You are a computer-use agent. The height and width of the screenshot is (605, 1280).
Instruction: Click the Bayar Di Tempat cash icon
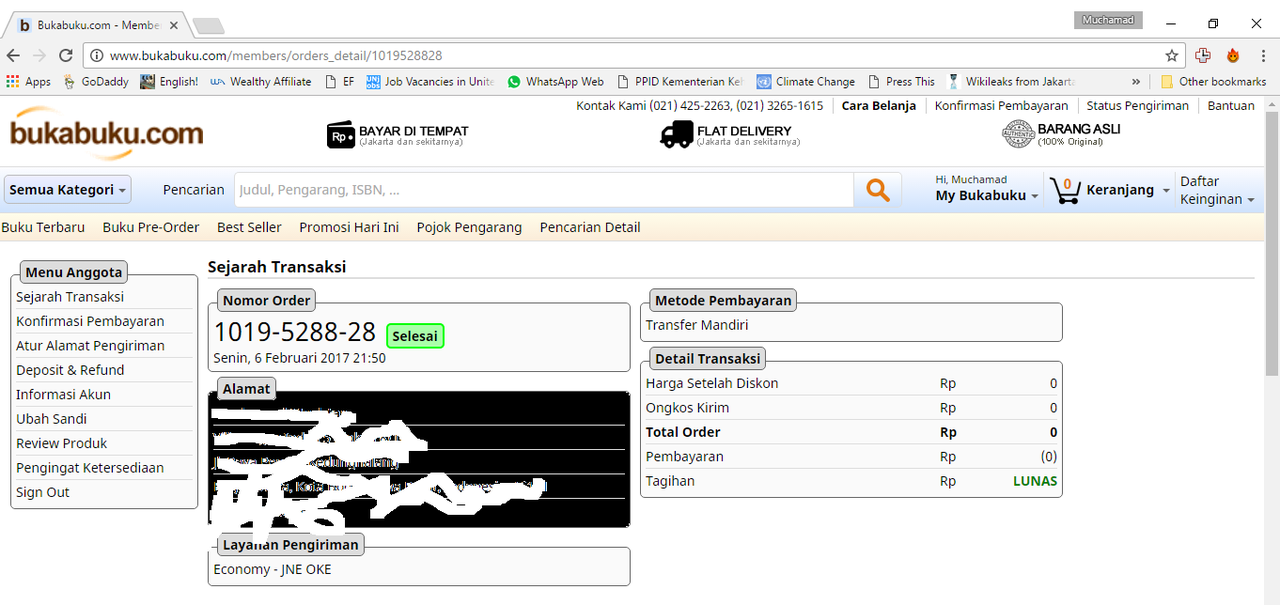pyautogui.click(x=341, y=135)
